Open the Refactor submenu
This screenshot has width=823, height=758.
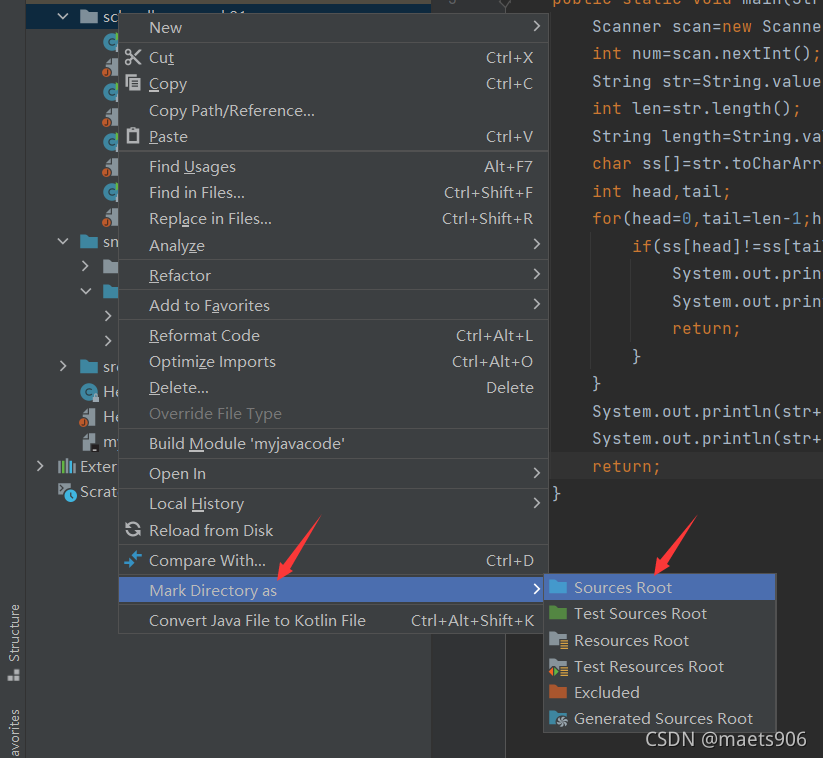point(333,275)
